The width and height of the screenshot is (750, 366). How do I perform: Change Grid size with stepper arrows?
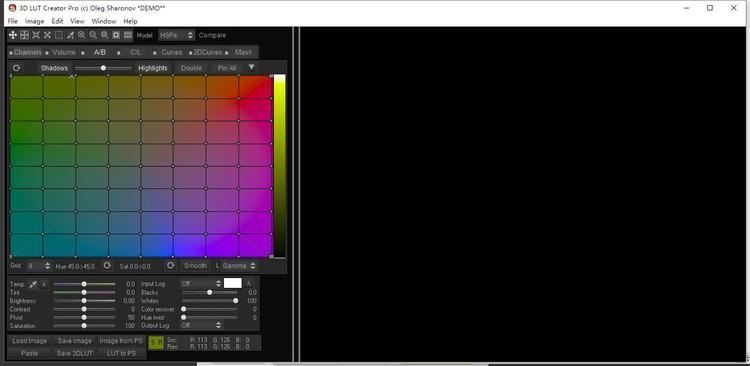[47, 266]
